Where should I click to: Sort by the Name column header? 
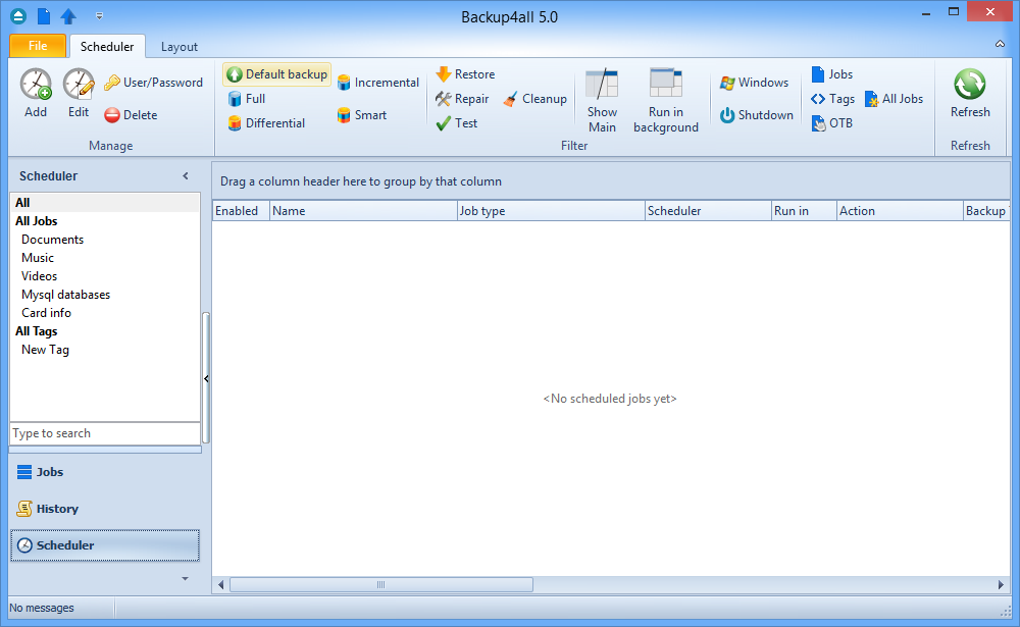click(363, 211)
